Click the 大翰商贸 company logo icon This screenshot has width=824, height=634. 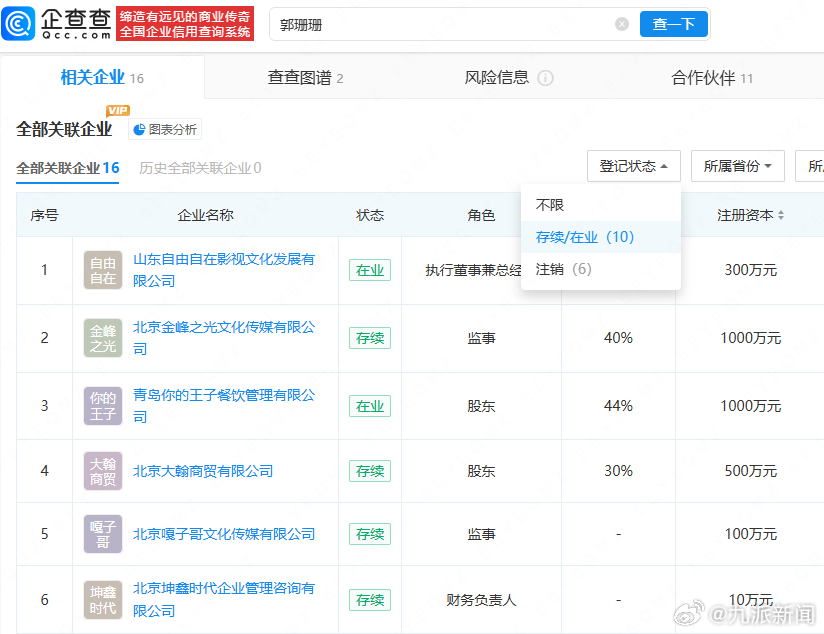click(103, 471)
